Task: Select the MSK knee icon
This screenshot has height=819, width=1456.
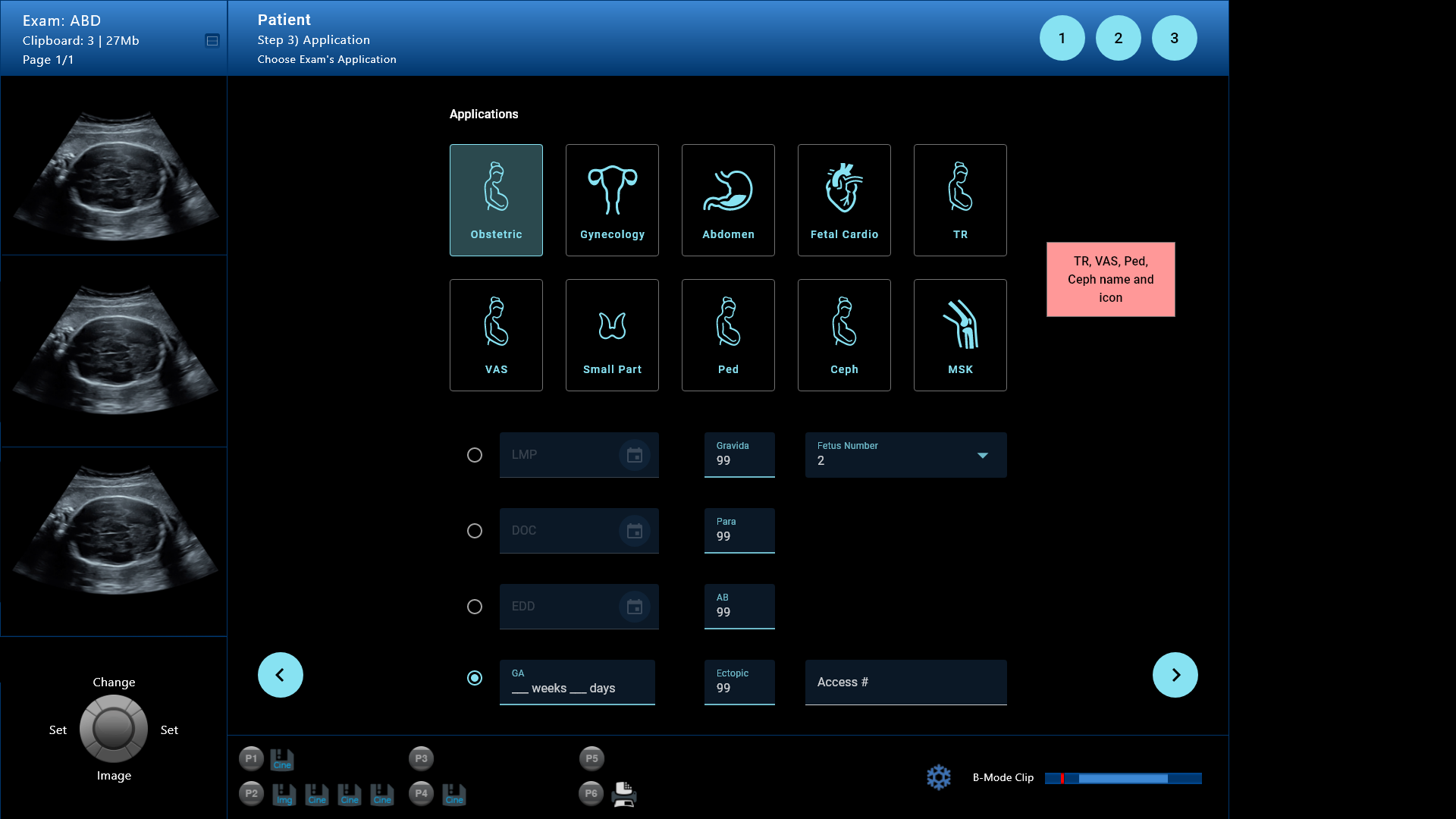Action: [x=960, y=335]
